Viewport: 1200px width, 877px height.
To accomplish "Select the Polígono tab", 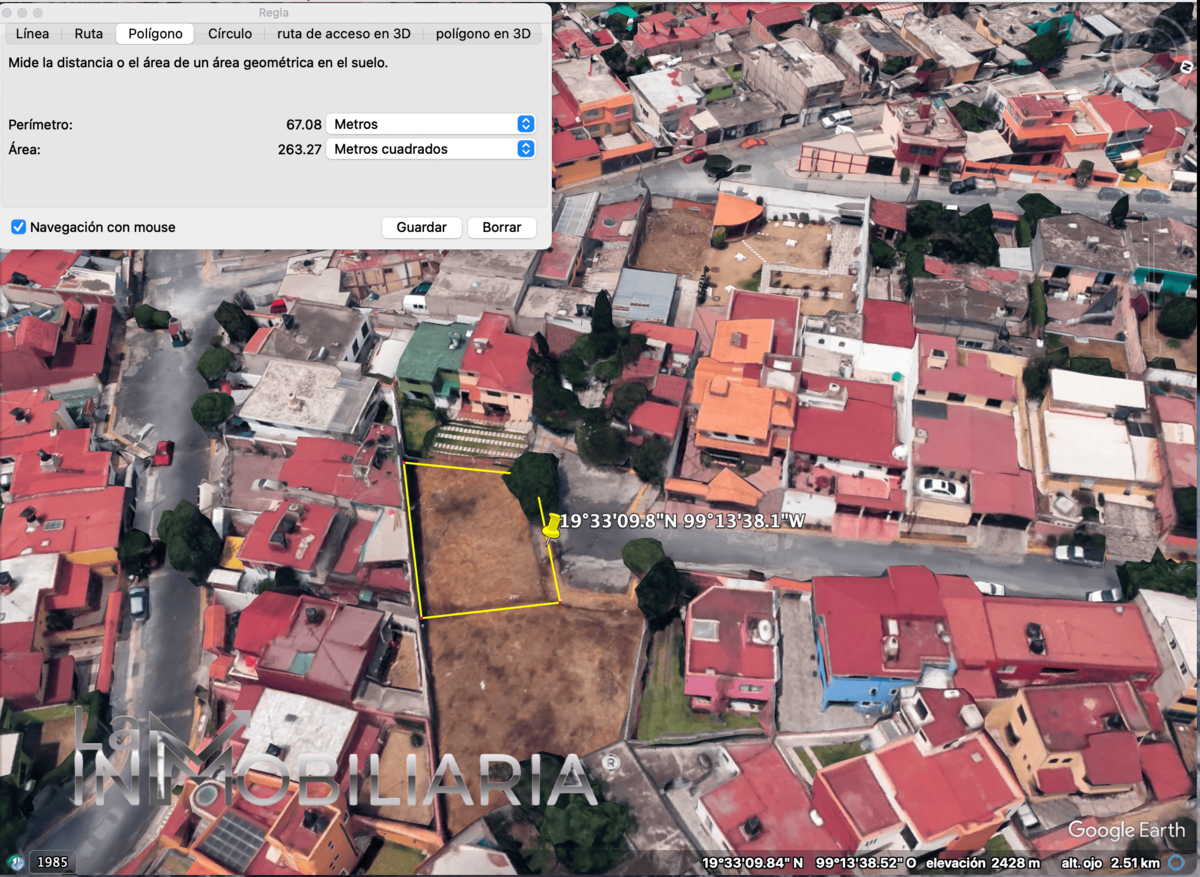I will click(x=155, y=33).
